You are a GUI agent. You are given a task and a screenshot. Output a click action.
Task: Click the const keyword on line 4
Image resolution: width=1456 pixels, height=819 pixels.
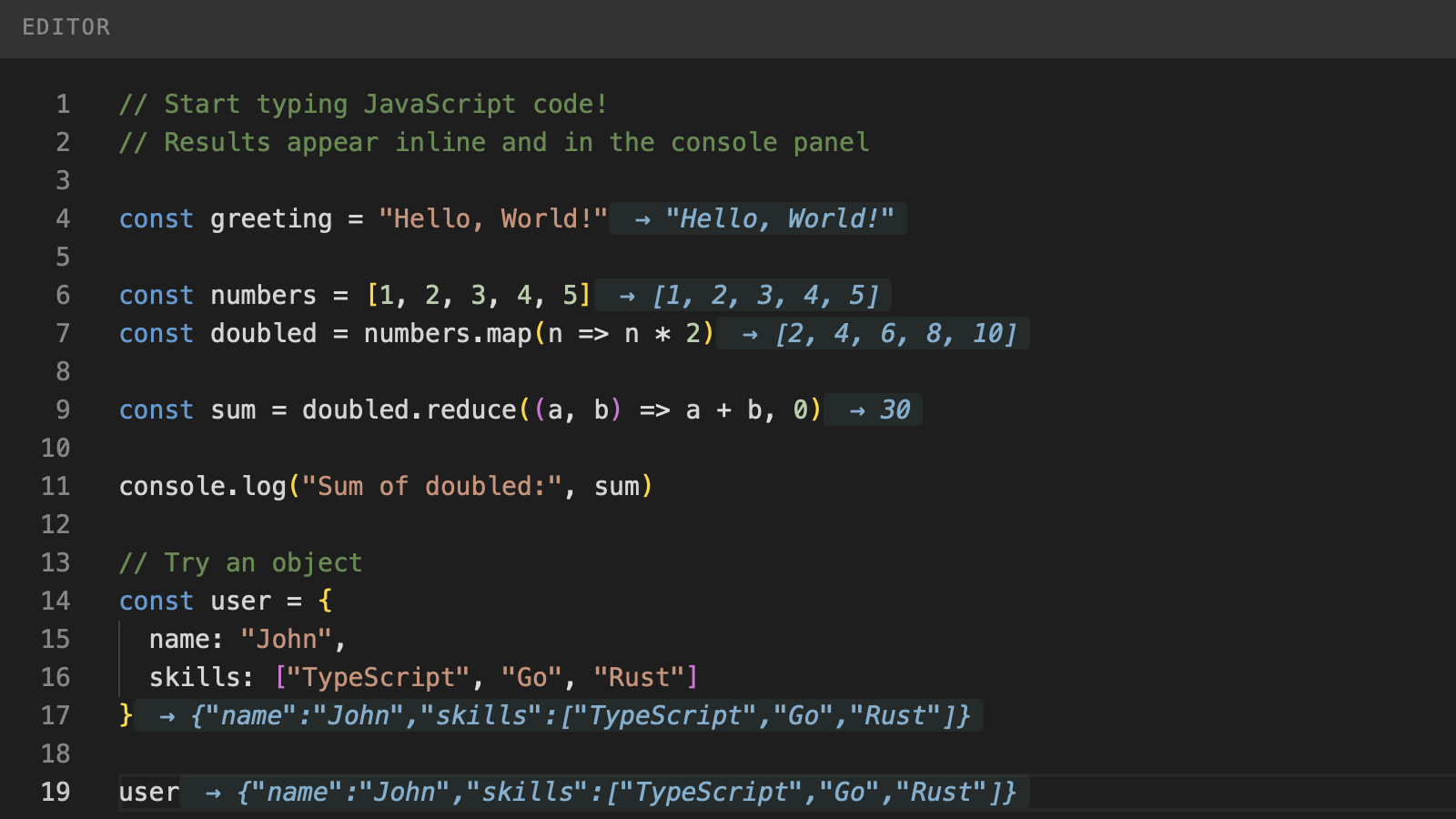(156, 218)
